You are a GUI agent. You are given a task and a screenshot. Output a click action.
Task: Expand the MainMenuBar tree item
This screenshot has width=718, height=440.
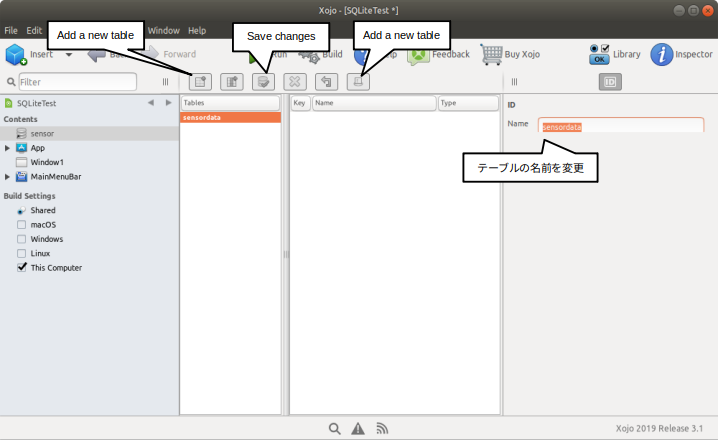(7, 176)
